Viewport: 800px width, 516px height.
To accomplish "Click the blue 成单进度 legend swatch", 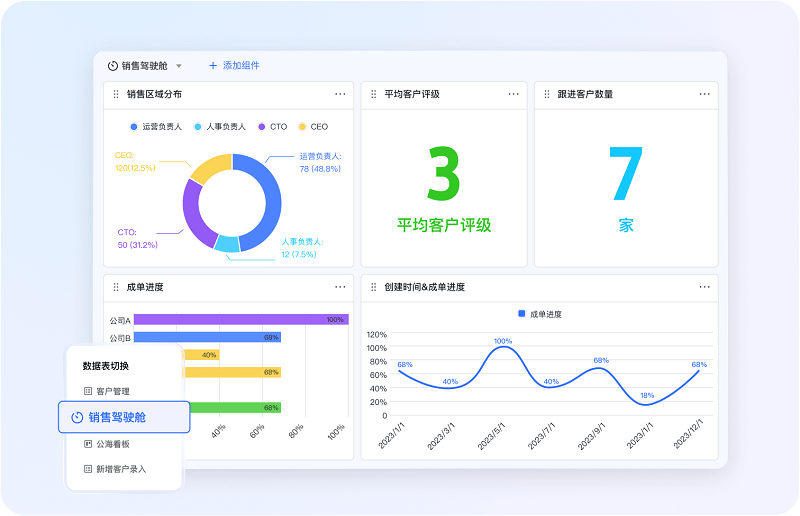I will click(521, 314).
